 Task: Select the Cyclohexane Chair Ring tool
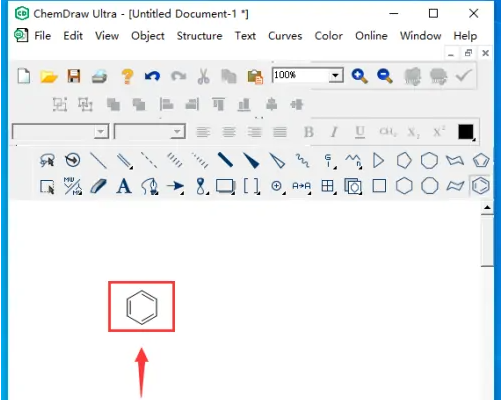[x=455, y=160]
